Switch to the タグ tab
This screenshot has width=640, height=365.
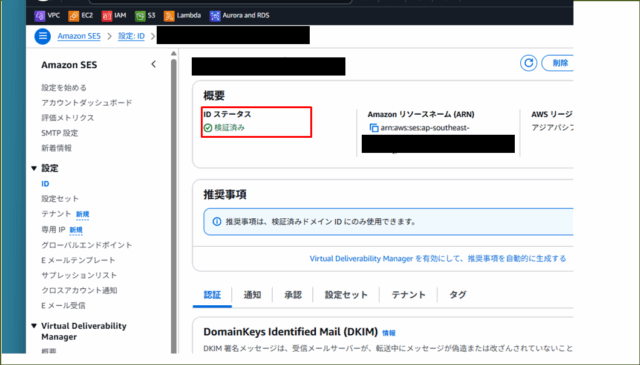tap(458, 295)
